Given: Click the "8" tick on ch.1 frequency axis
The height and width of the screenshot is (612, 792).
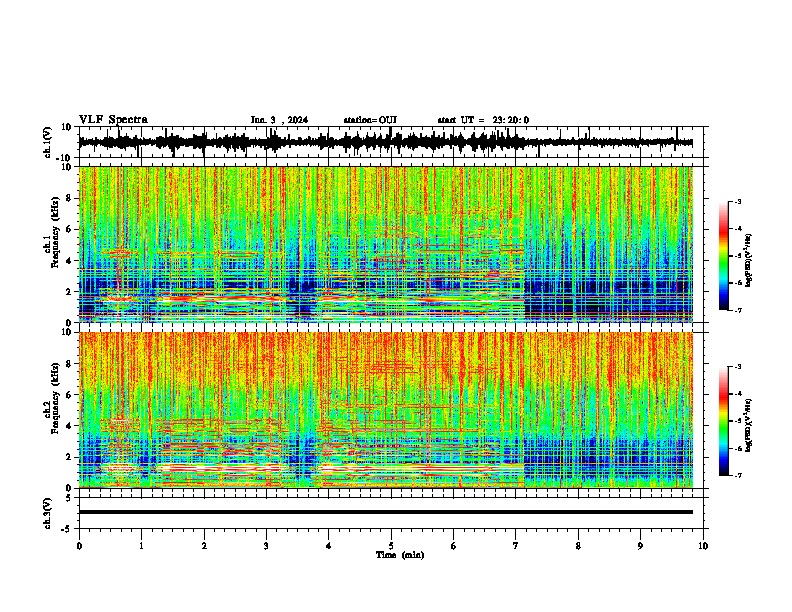Looking at the screenshot, I should (70, 198).
